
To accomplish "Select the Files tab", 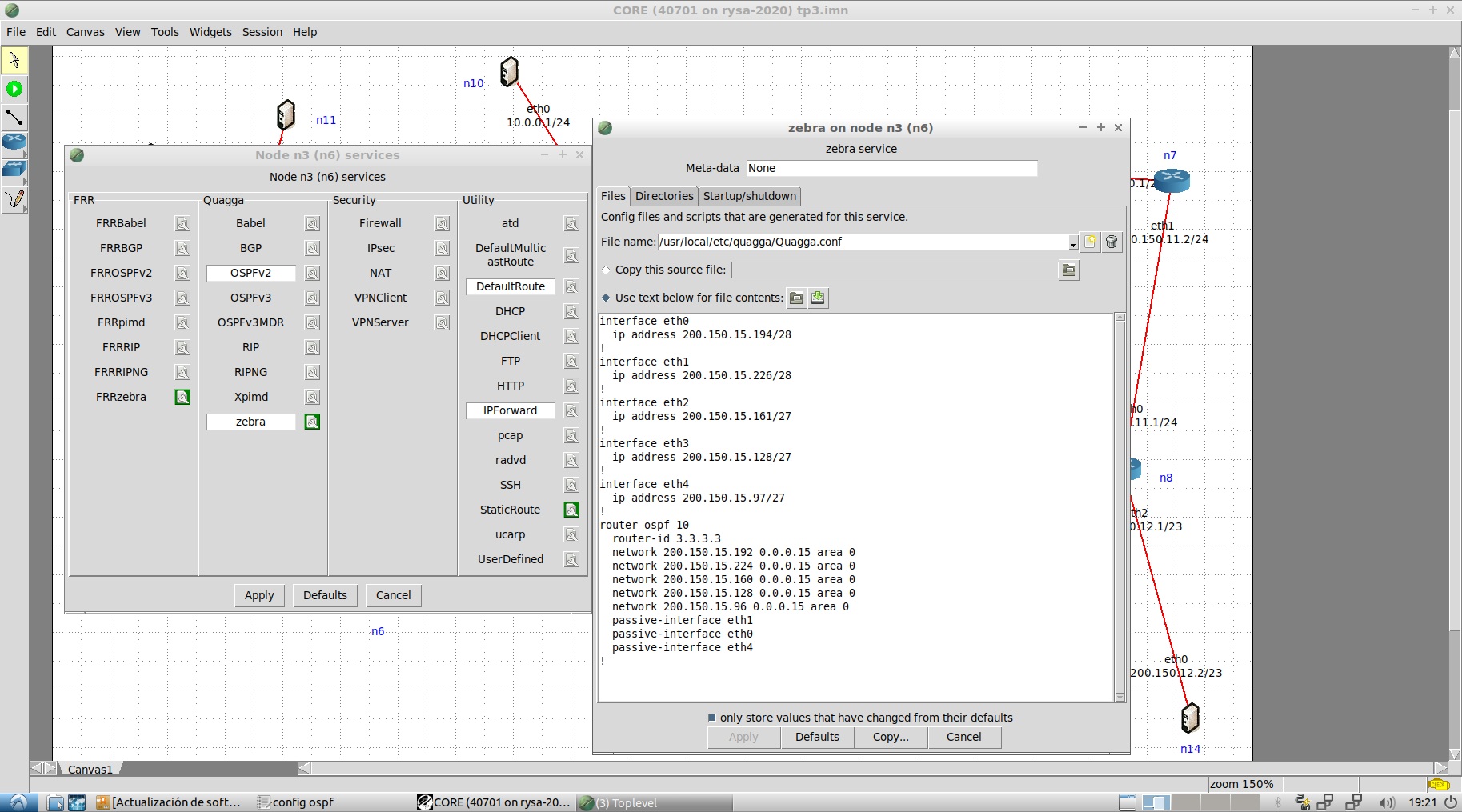I will 613,196.
